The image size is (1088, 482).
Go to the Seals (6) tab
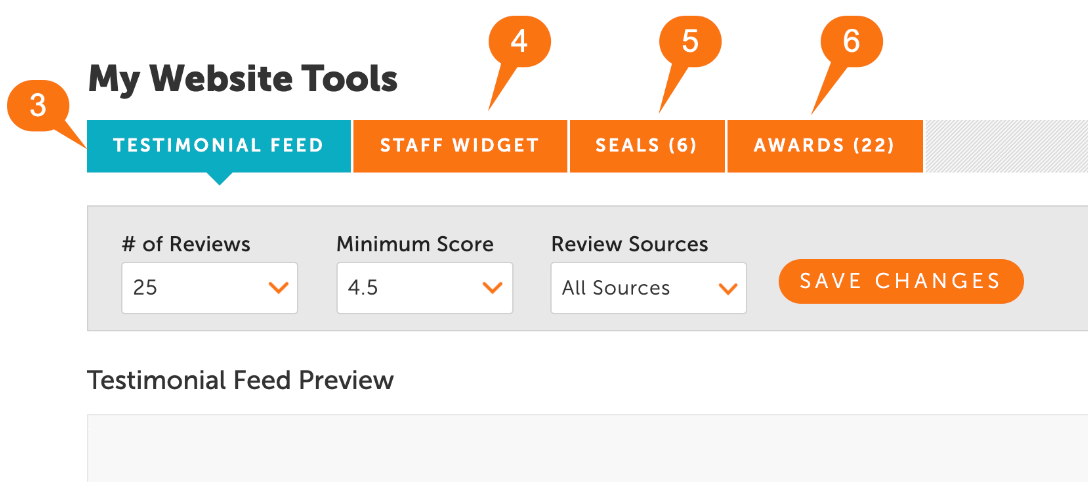(x=647, y=146)
